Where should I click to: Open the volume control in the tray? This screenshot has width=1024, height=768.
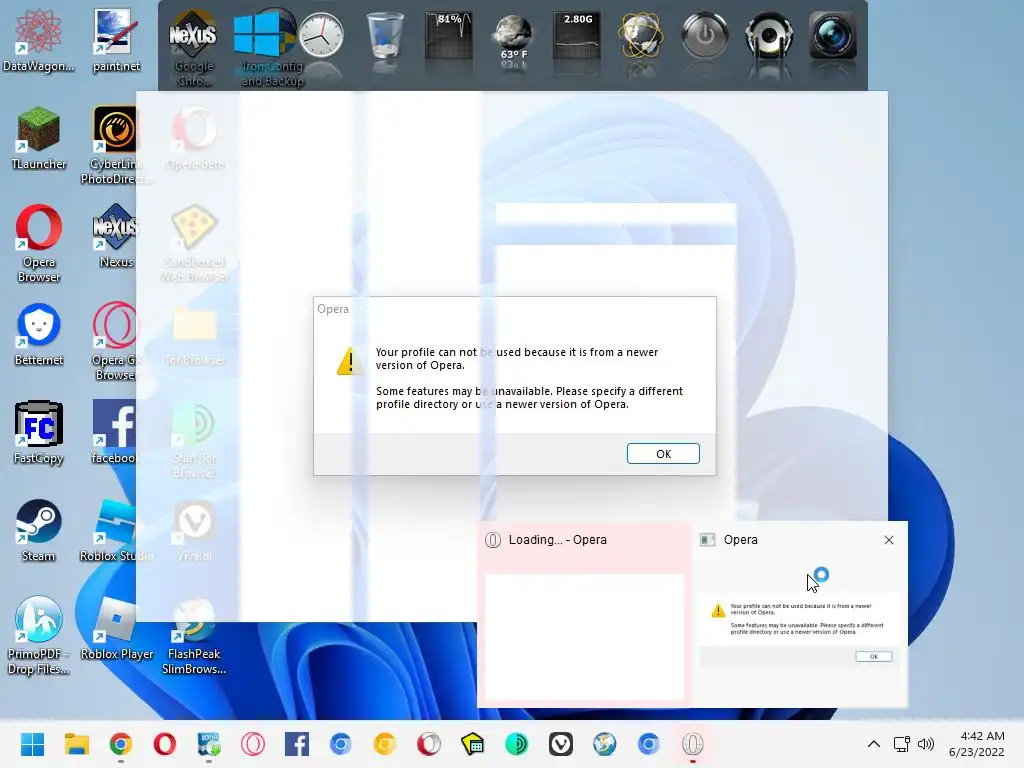925,744
